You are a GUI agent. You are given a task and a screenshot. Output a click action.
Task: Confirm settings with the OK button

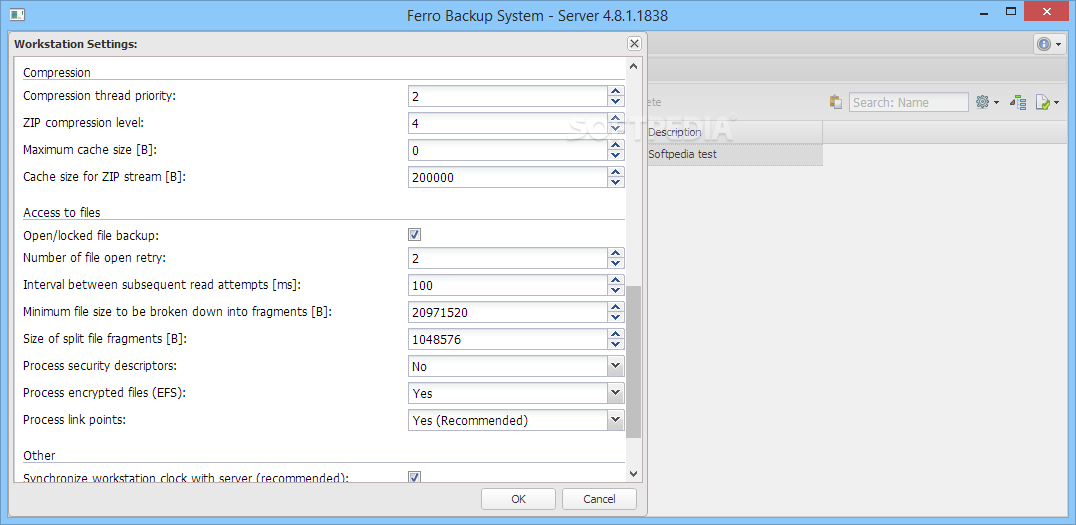click(x=518, y=499)
